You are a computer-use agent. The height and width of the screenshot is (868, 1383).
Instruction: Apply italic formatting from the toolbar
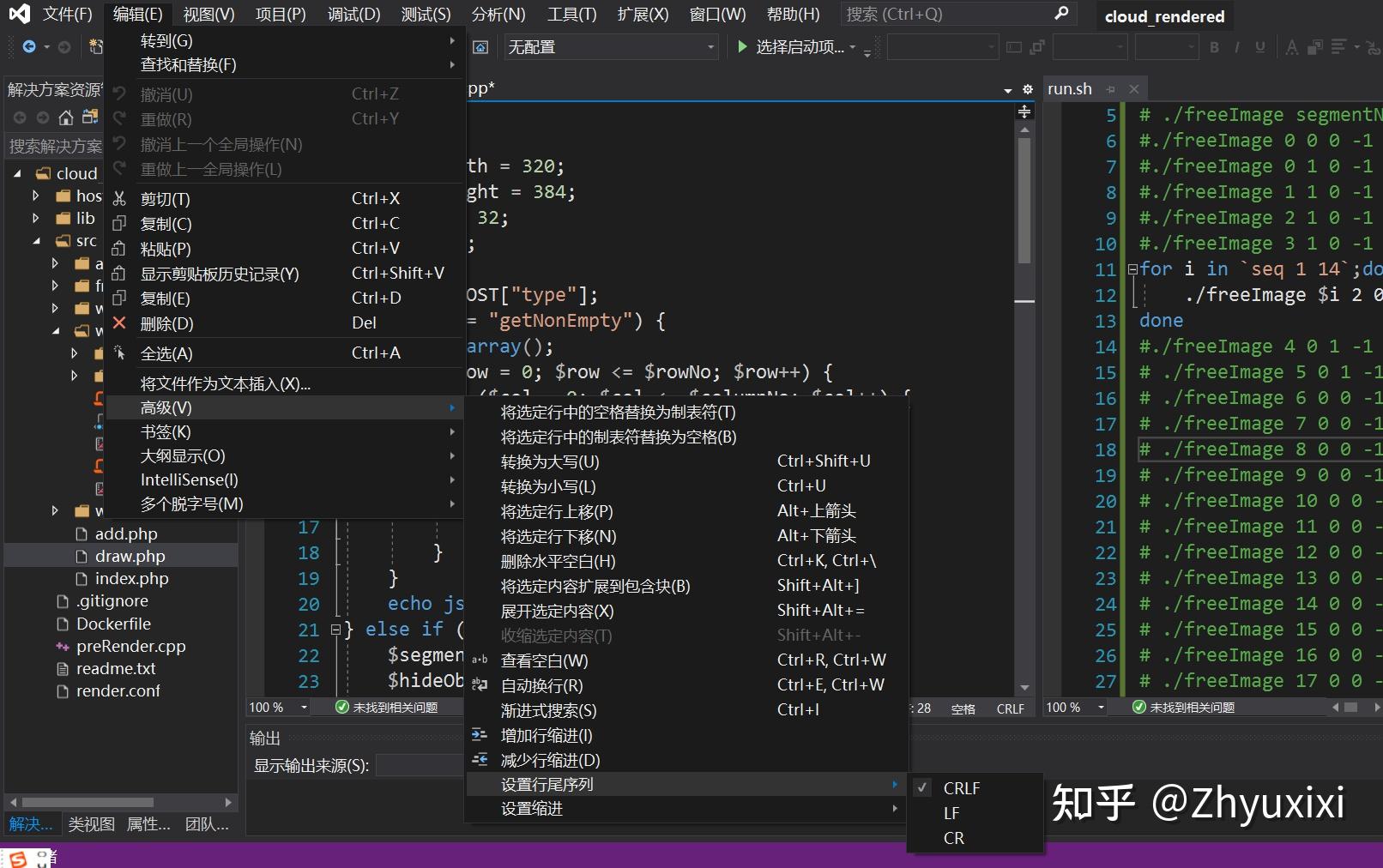[x=1237, y=48]
